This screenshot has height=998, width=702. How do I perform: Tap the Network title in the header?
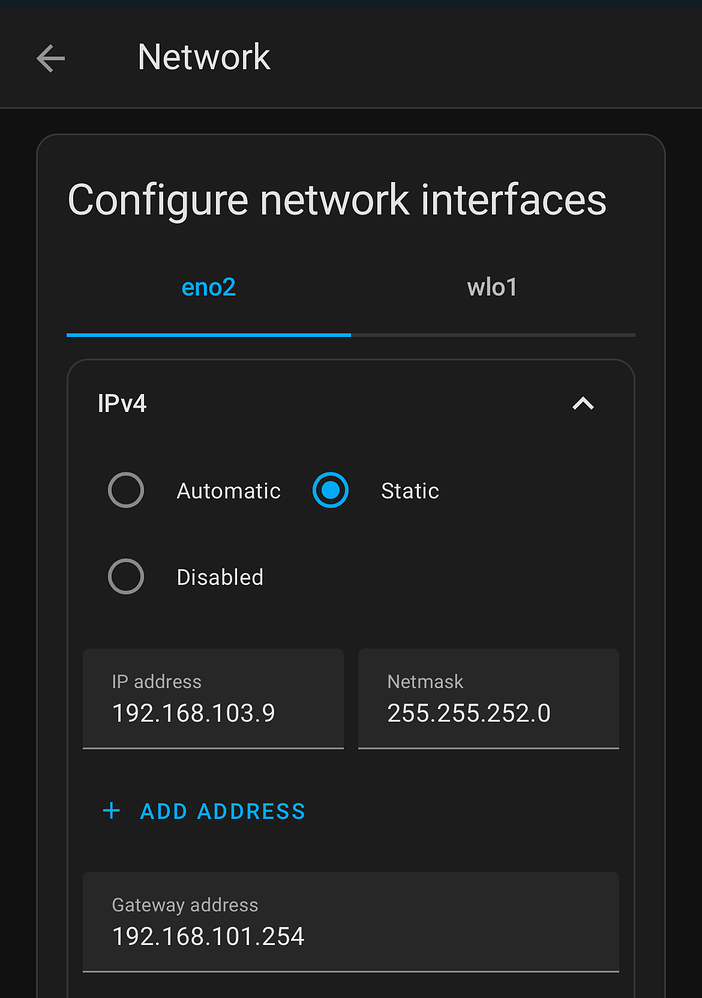click(204, 58)
